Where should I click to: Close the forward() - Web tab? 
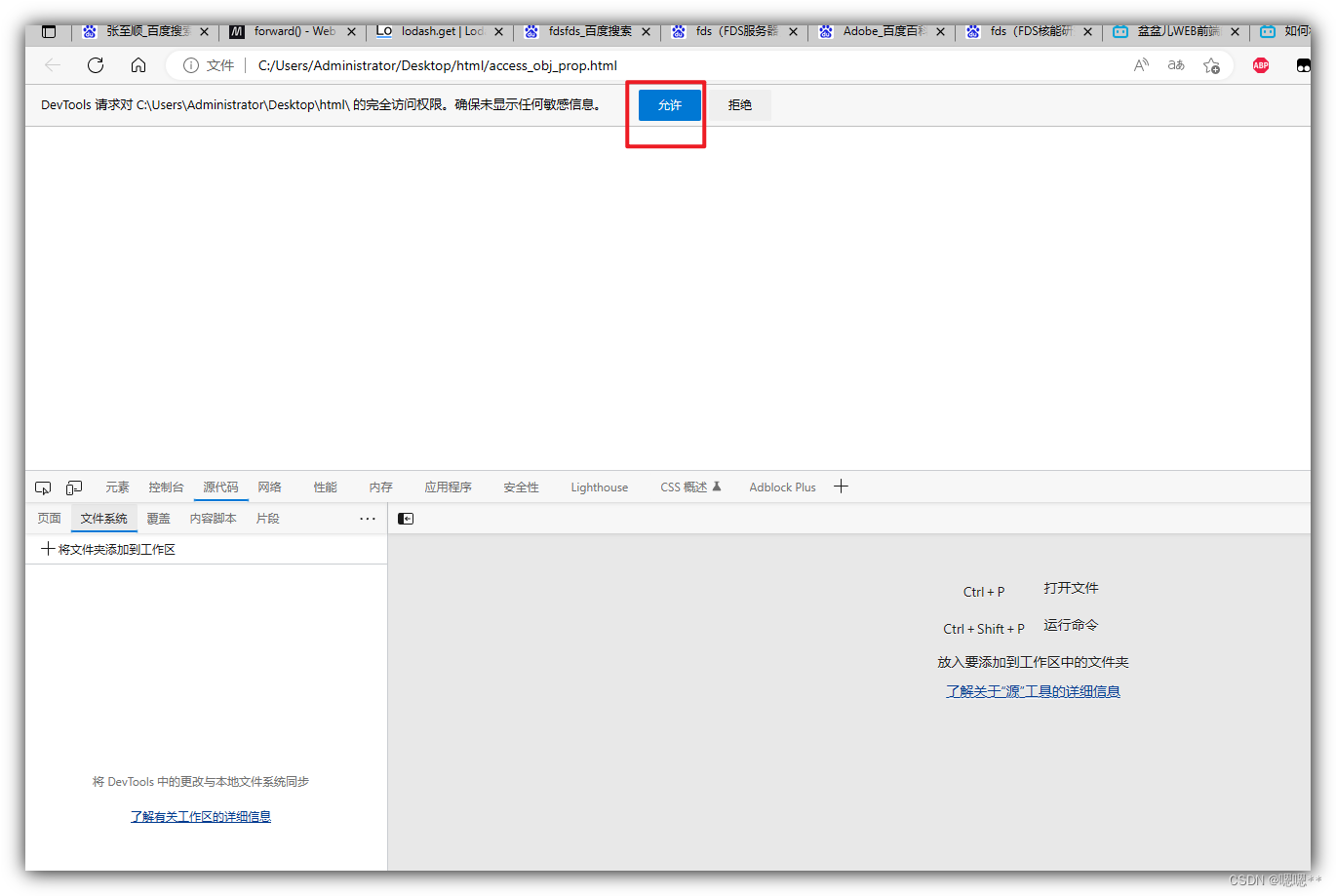(x=352, y=31)
